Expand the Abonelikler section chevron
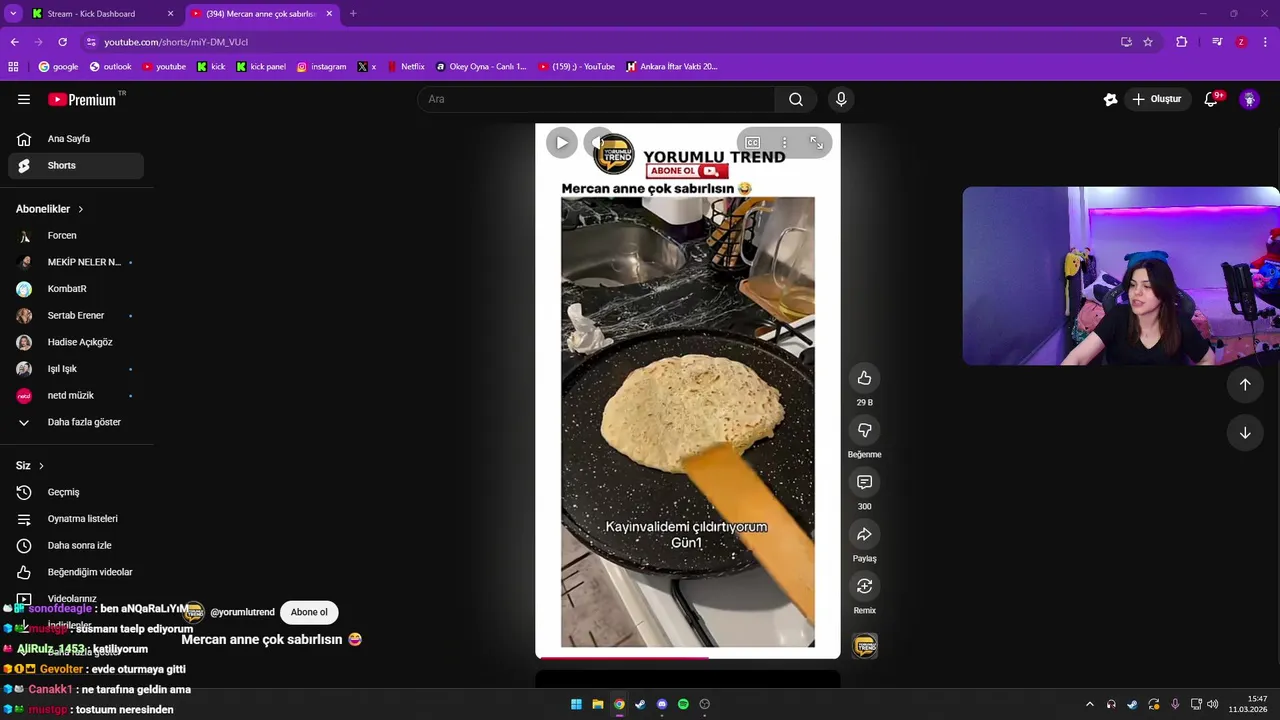 coord(80,209)
